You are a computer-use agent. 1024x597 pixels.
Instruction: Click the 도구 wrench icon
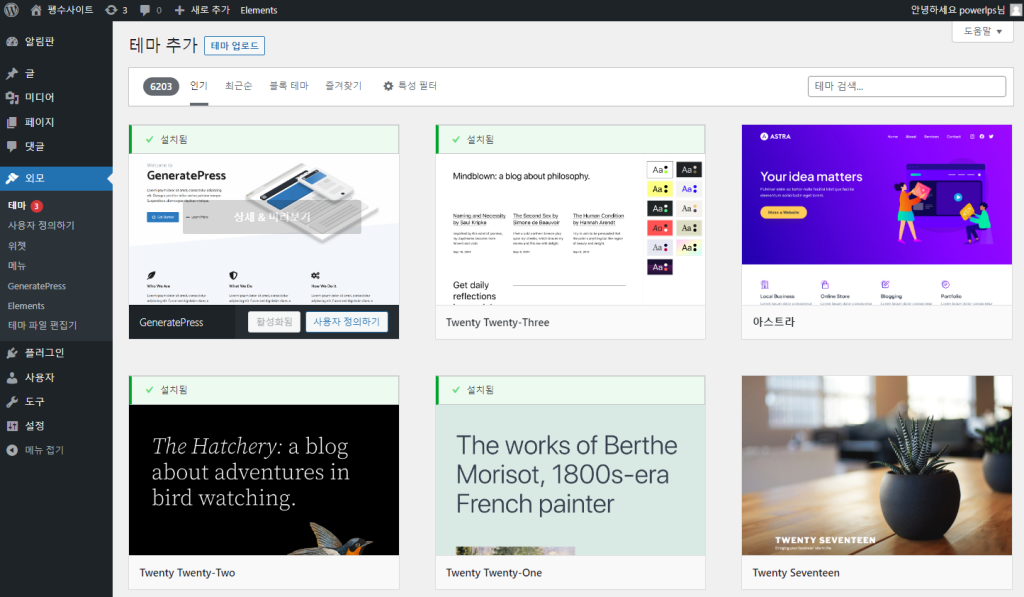point(12,402)
